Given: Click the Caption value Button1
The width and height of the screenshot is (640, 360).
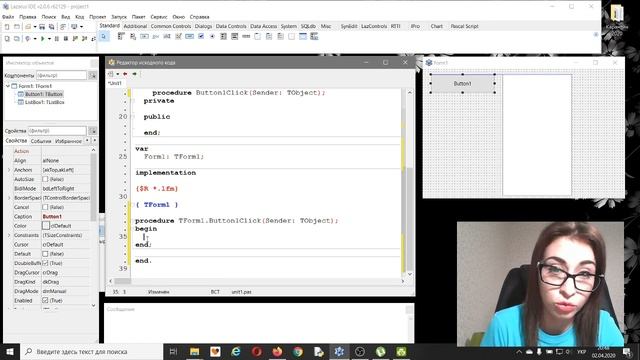Looking at the screenshot, I should click(x=52, y=216).
